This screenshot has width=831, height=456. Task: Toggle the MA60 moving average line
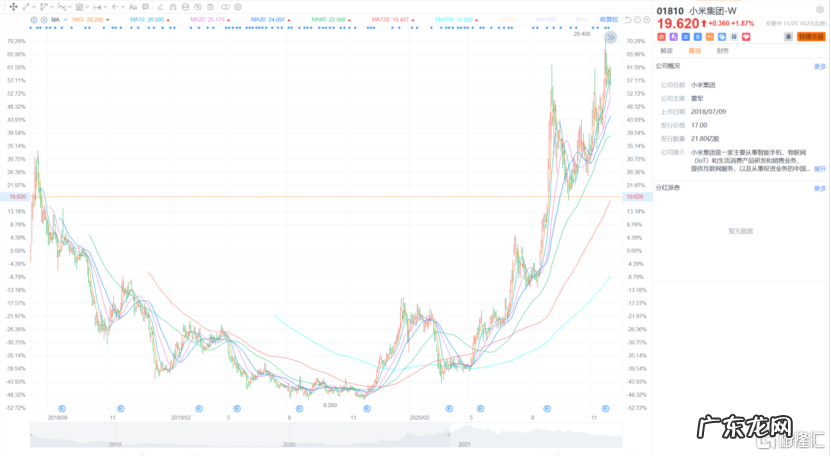click(x=331, y=20)
